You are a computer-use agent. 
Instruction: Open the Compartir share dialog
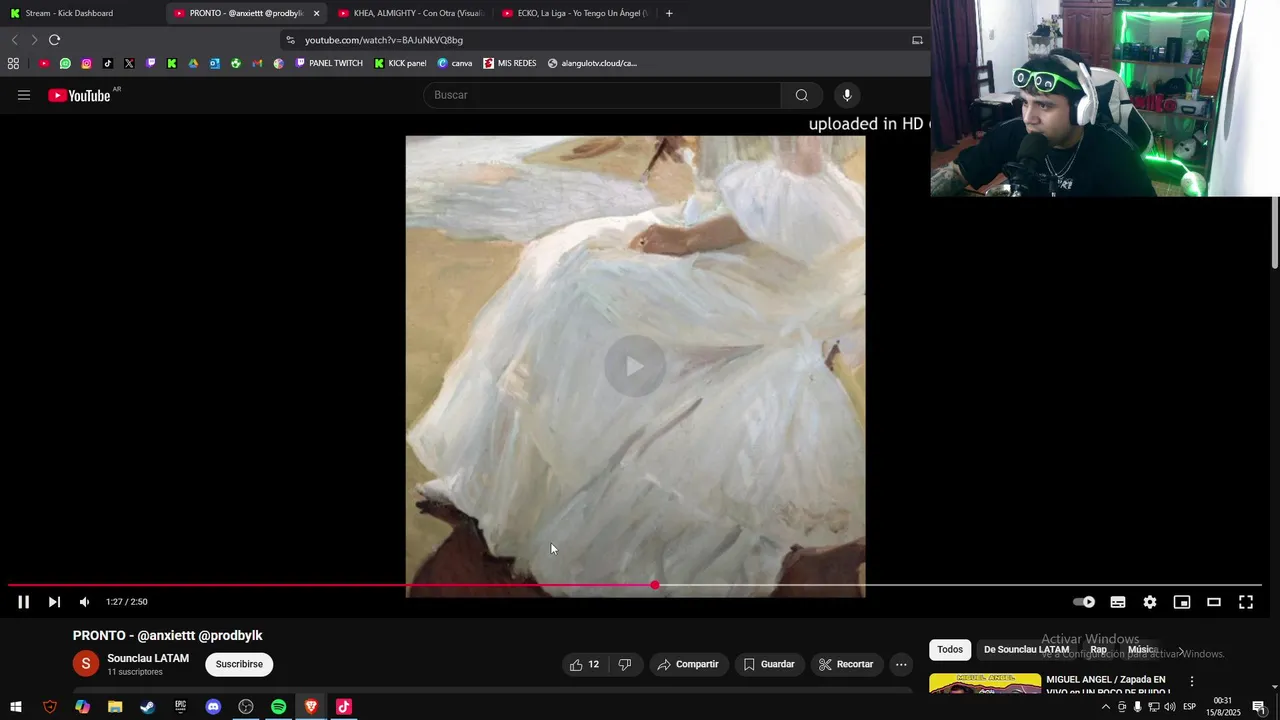[688, 664]
